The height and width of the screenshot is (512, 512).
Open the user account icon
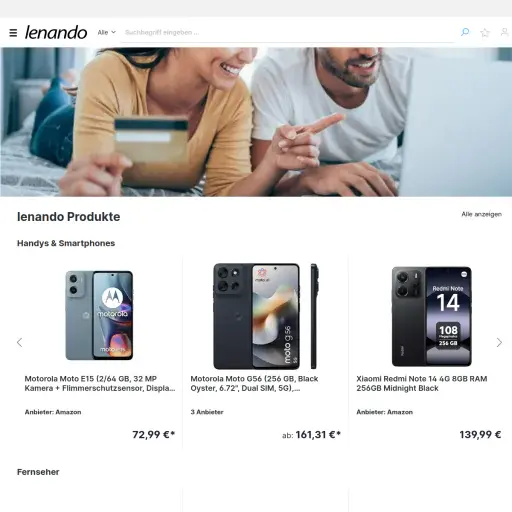[505, 32]
